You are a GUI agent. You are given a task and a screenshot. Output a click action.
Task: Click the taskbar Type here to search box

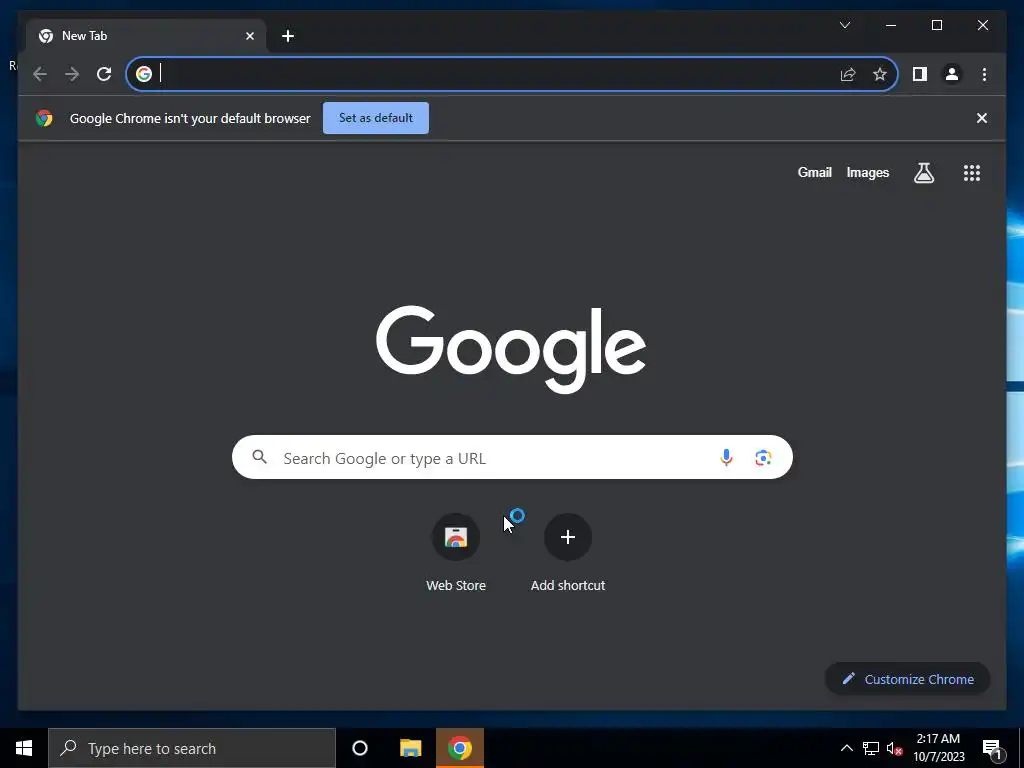click(x=192, y=748)
